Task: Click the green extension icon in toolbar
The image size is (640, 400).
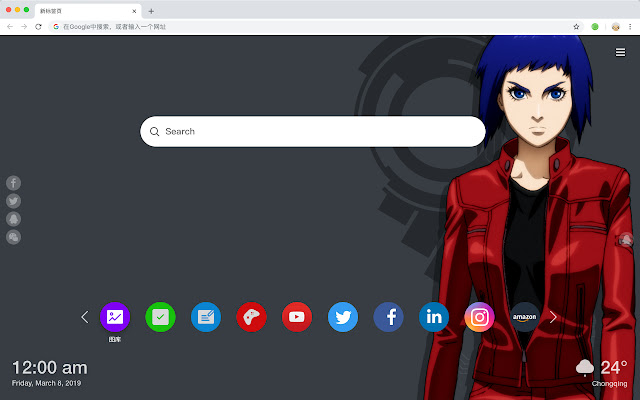Action: click(x=595, y=27)
